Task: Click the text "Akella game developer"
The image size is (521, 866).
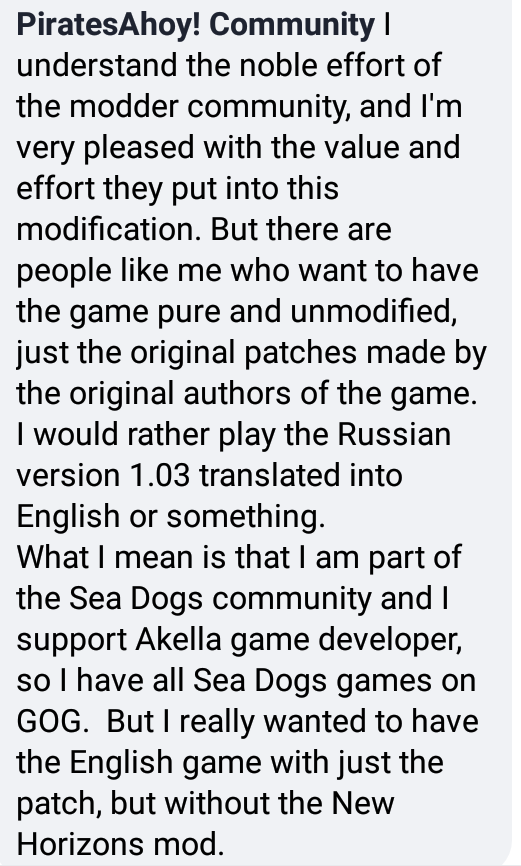Action: [298, 640]
